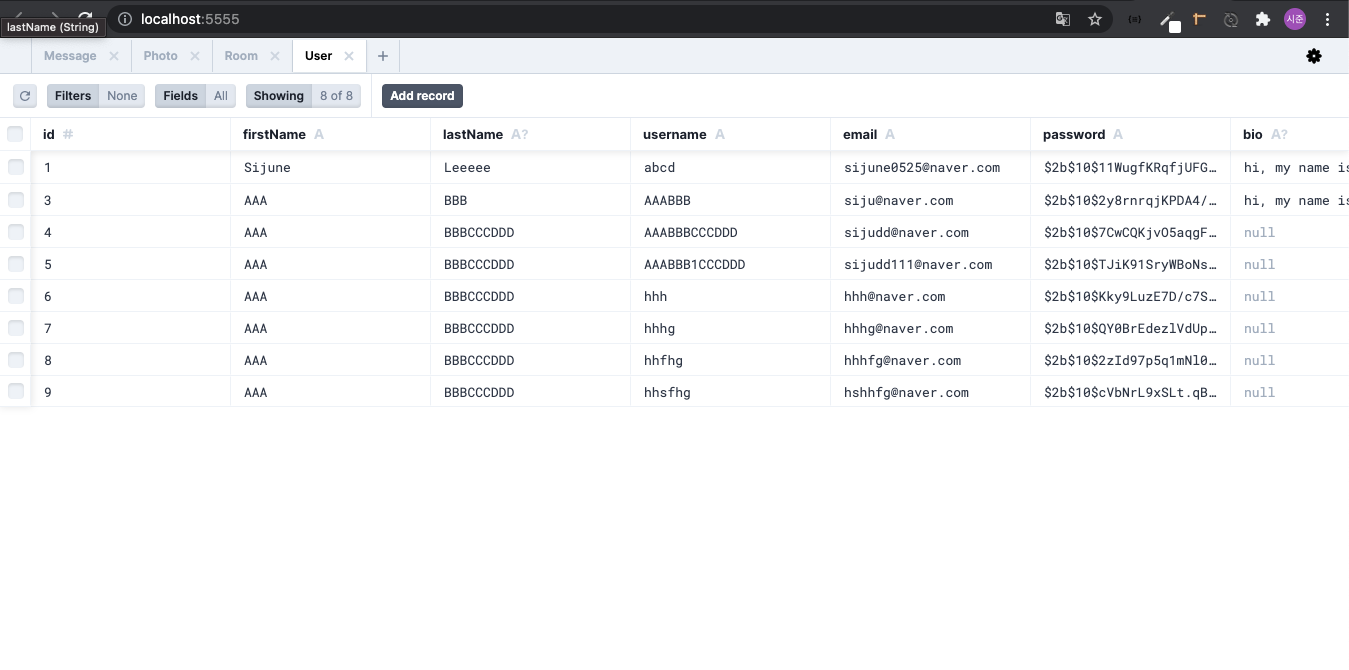1349x670 pixels.
Task: Click the browser reload button
Action: click(x=85, y=18)
